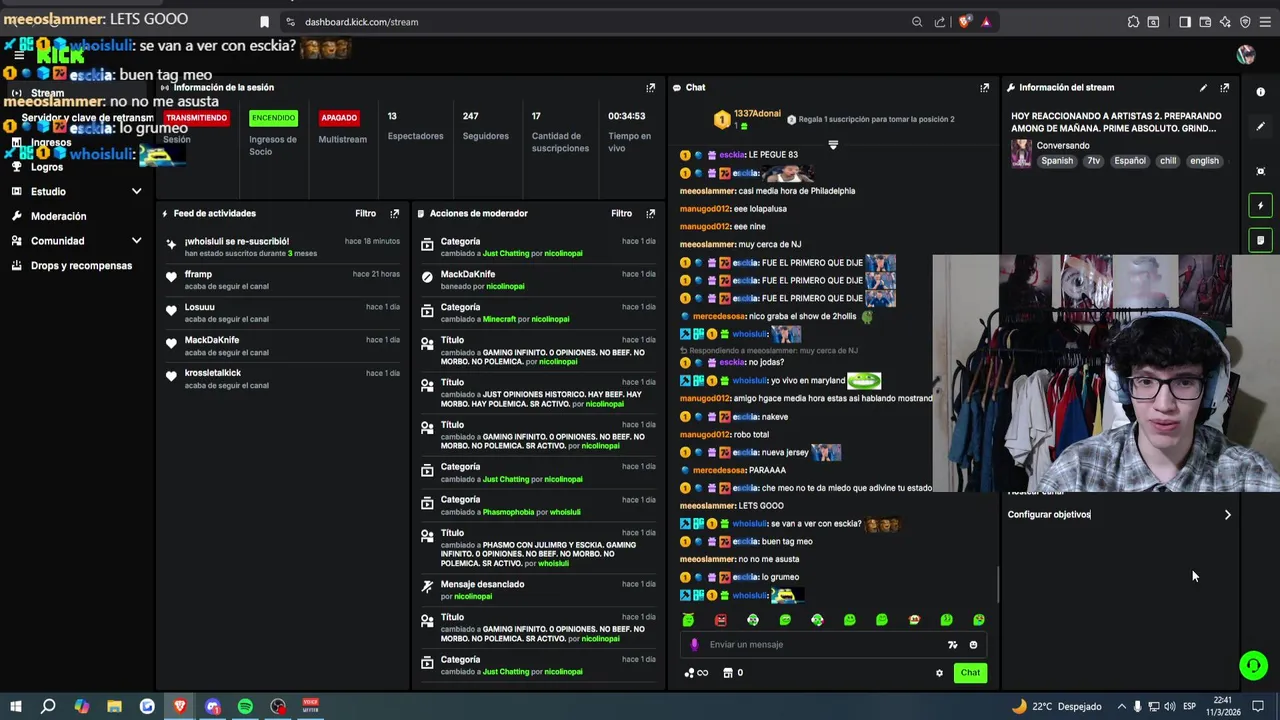Click the lightning bolt icon in right sidebar
The image size is (1280, 720).
[x=1260, y=206]
